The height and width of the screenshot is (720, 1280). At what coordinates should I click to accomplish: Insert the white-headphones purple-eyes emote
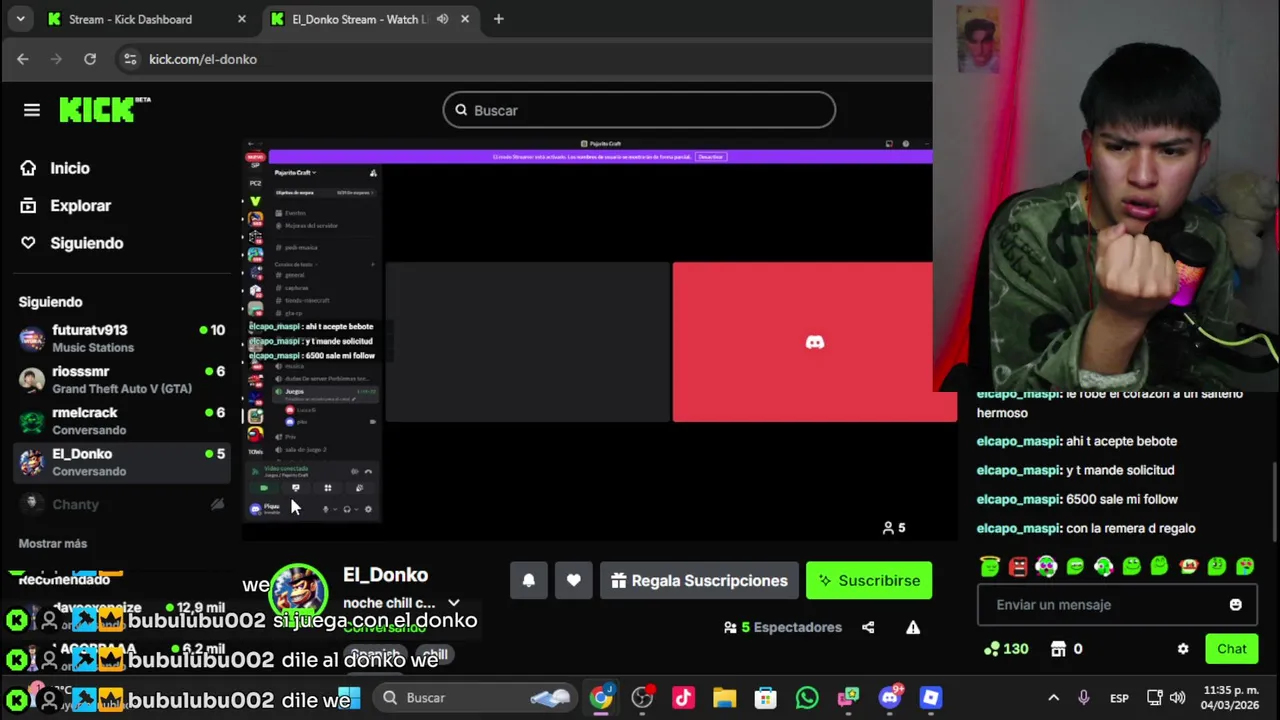click(1046, 567)
